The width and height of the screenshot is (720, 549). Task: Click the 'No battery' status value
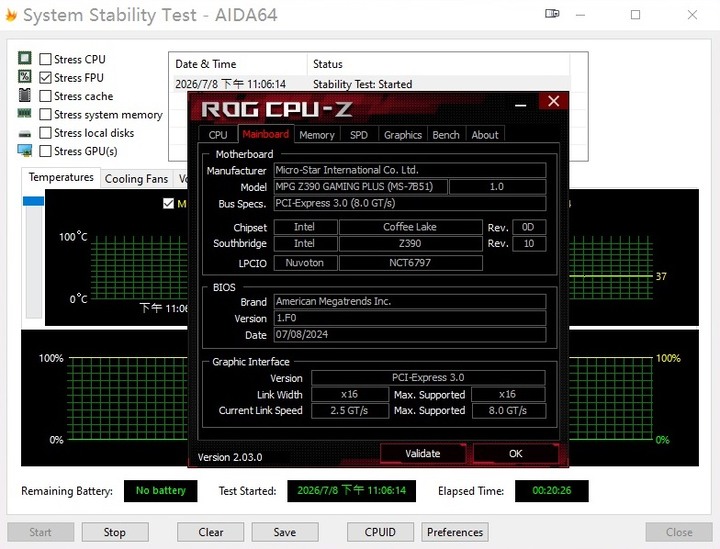pos(161,491)
